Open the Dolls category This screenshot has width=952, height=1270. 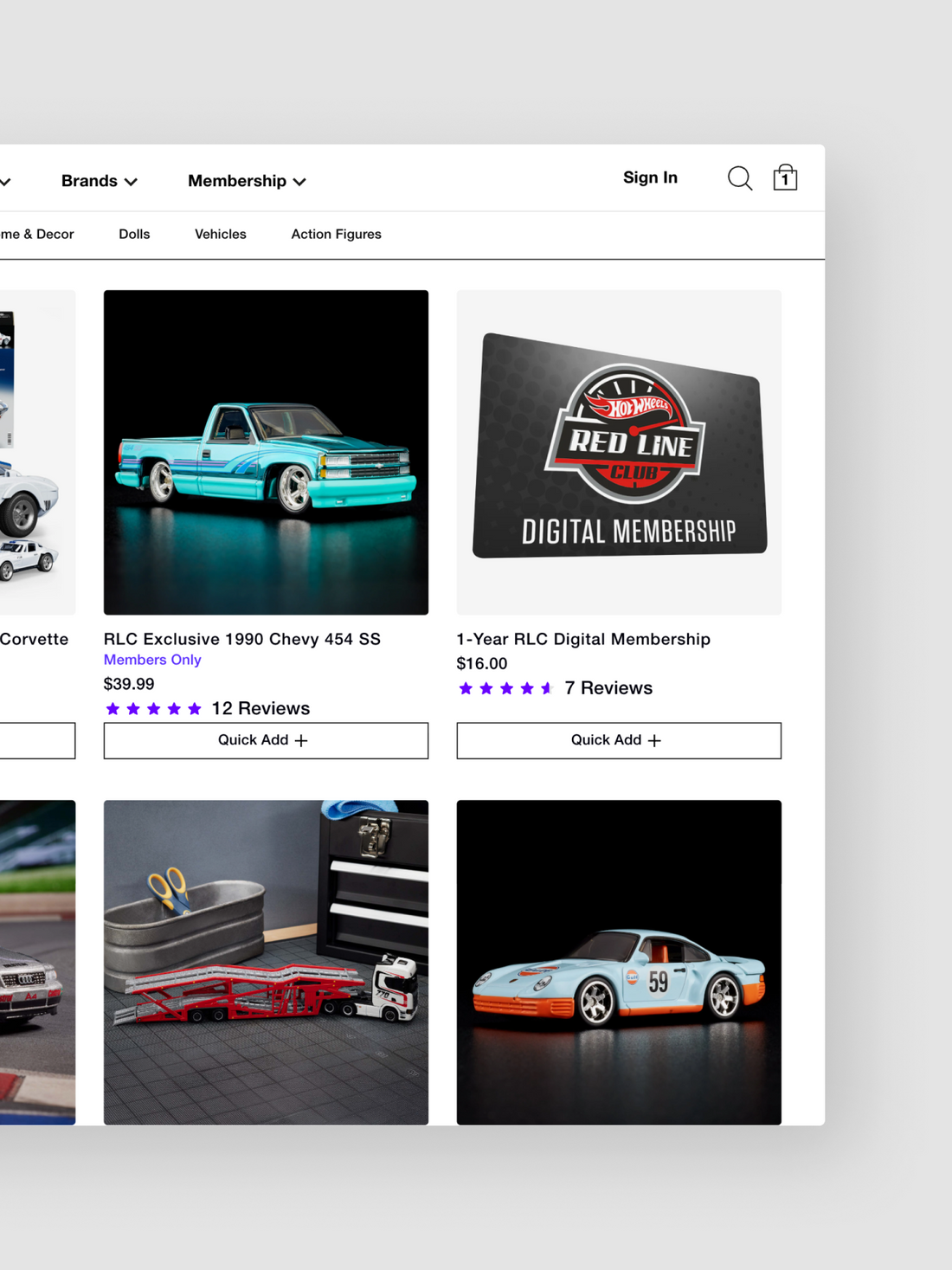point(134,235)
